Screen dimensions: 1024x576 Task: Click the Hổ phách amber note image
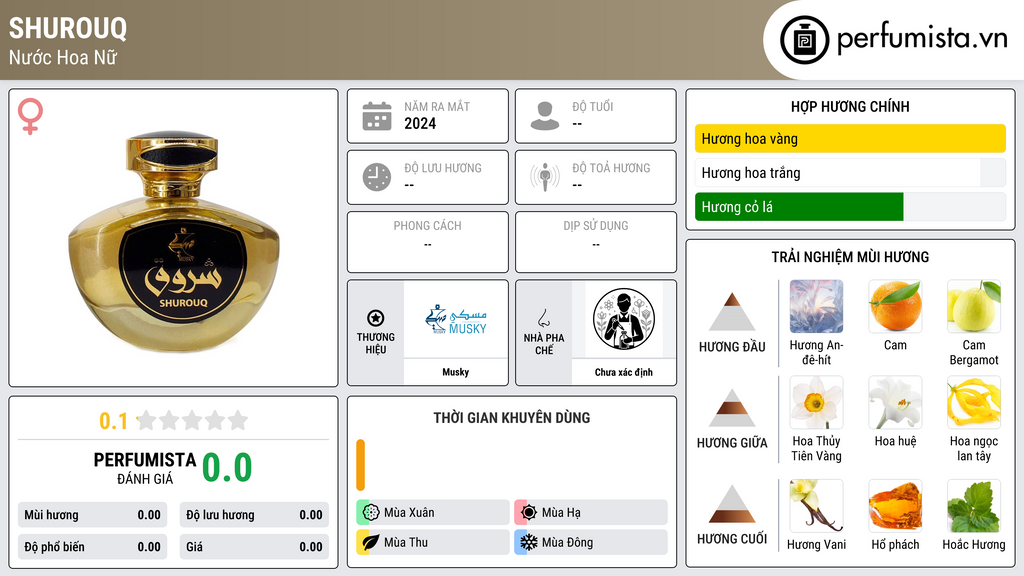coord(895,506)
